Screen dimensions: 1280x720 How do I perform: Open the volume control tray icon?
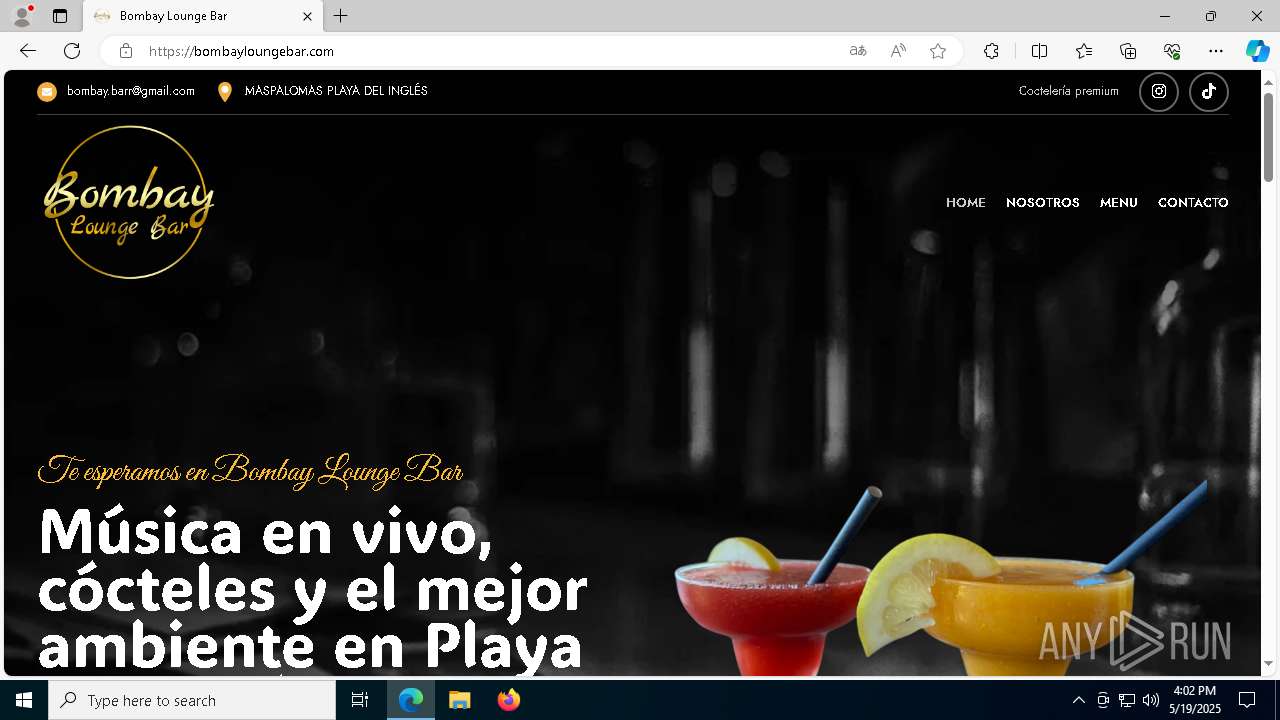point(1151,700)
